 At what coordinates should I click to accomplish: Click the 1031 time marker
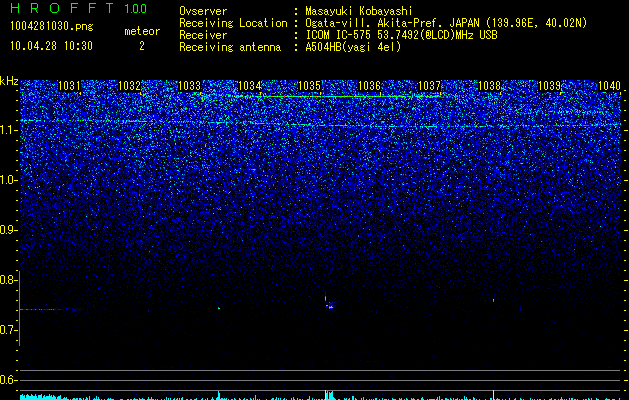point(69,86)
